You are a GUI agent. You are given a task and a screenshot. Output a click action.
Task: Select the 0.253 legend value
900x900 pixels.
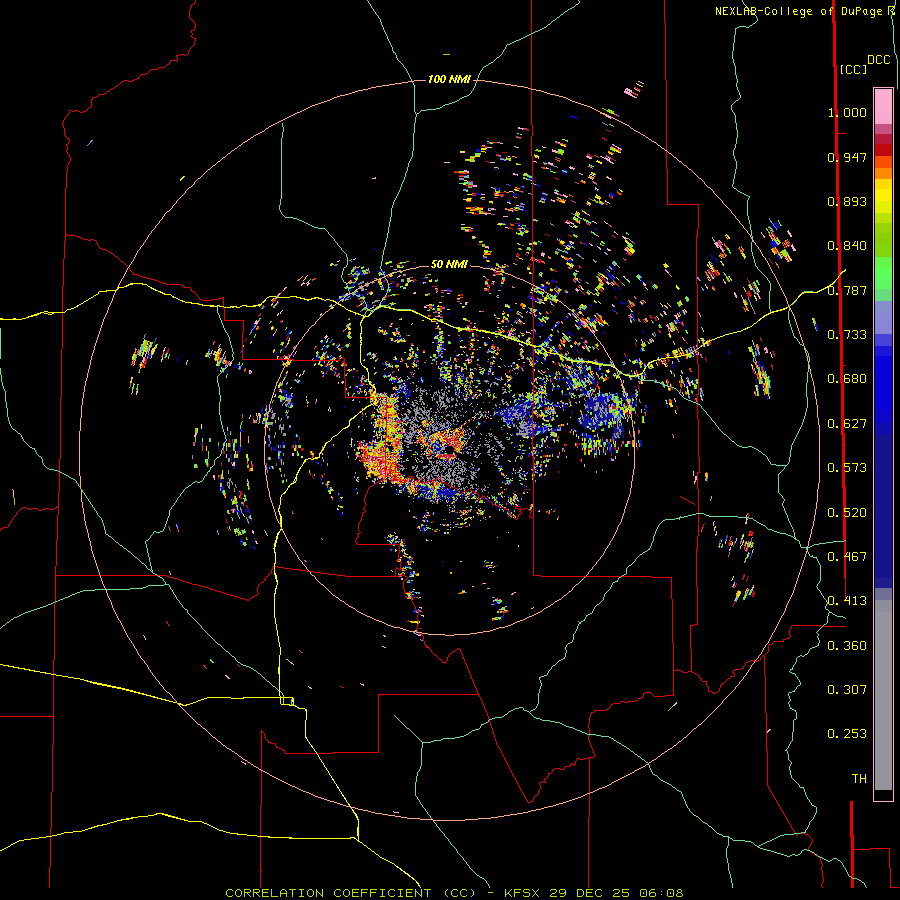tap(847, 734)
